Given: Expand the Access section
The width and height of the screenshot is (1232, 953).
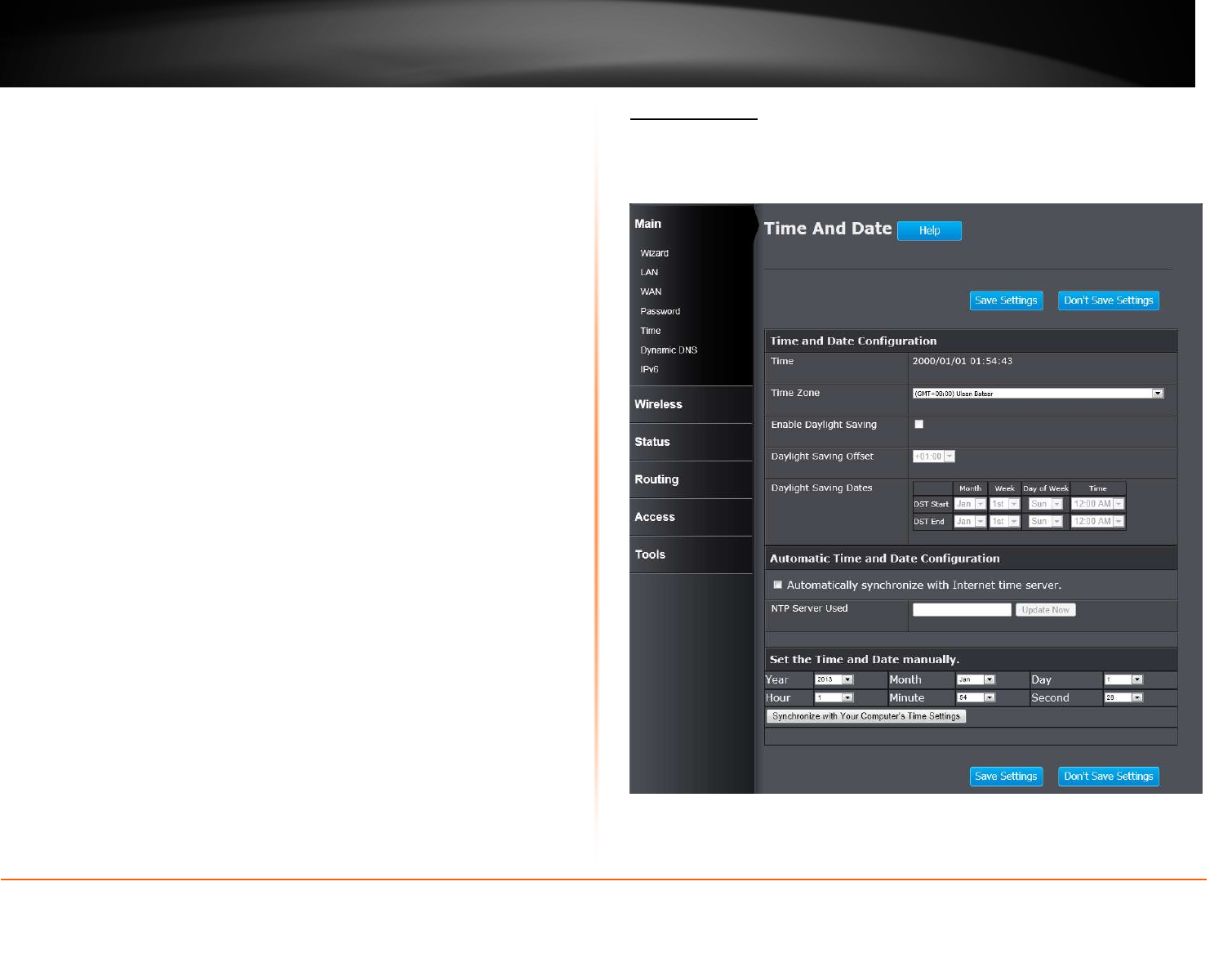Looking at the screenshot, I should (655, 517).
